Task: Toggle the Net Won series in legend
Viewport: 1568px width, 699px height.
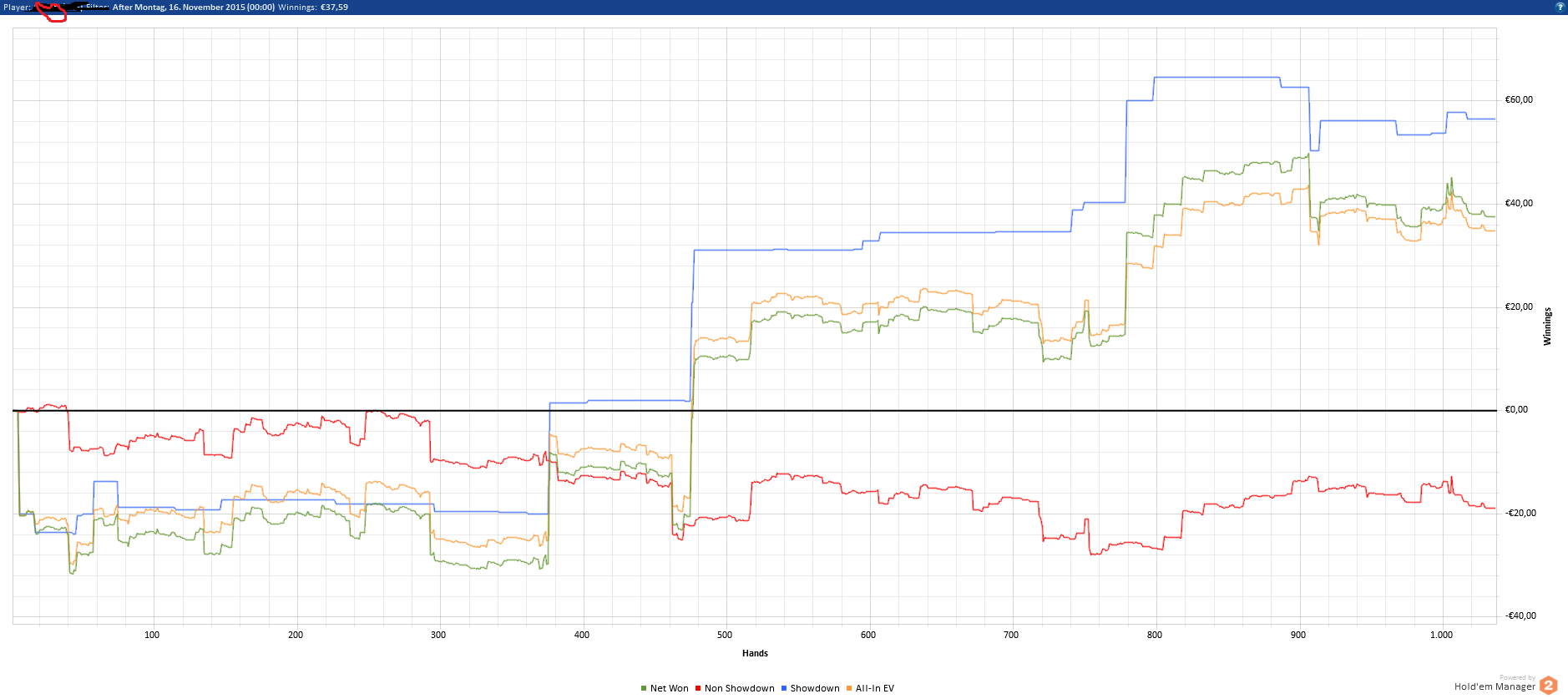Action: [665, 688]
